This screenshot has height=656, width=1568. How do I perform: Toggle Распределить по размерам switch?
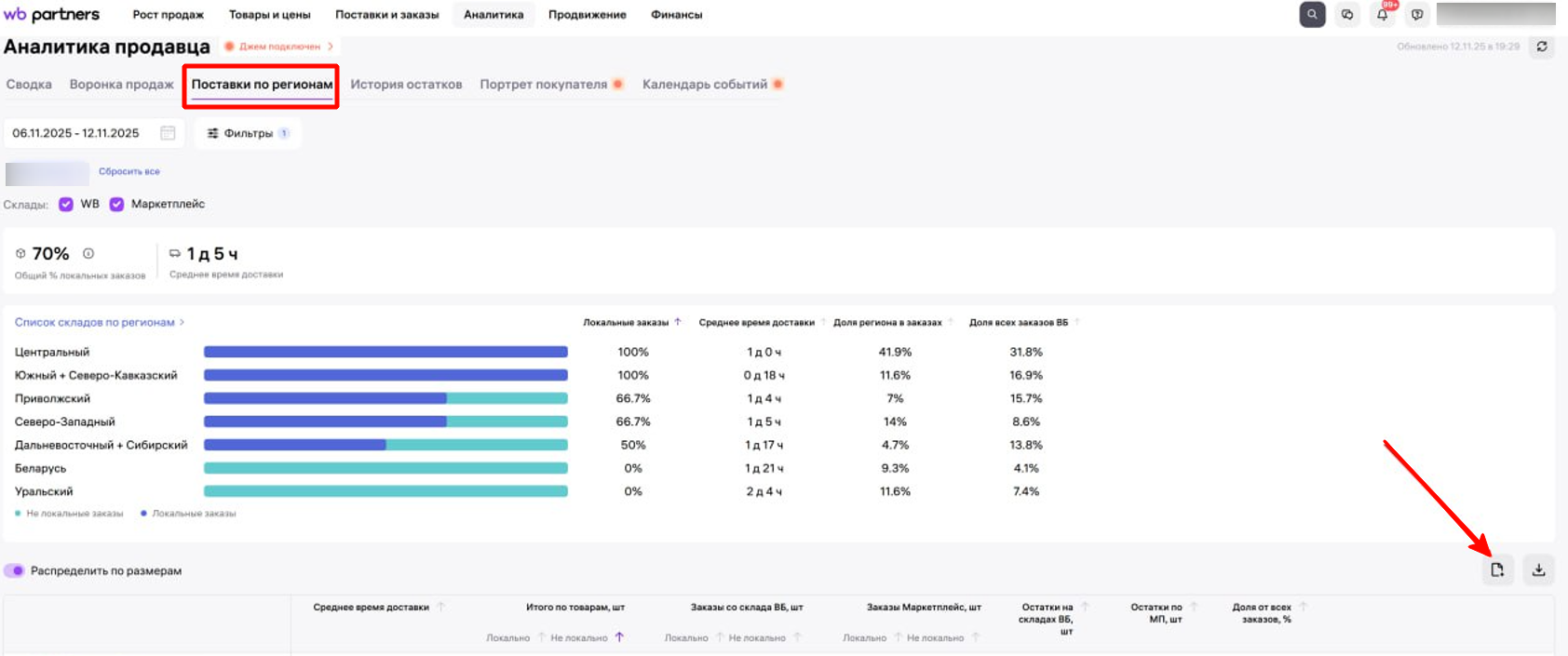coord(14,570)
